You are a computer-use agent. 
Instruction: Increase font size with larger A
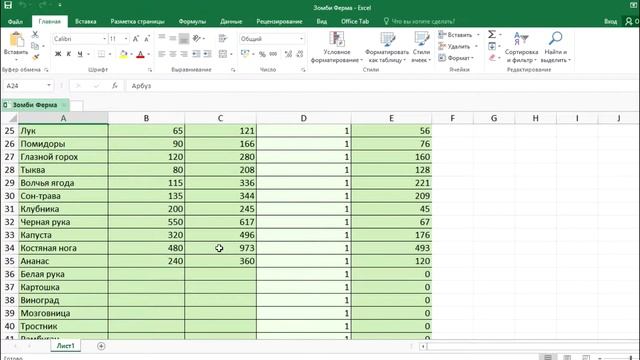(x=136, y=39)
